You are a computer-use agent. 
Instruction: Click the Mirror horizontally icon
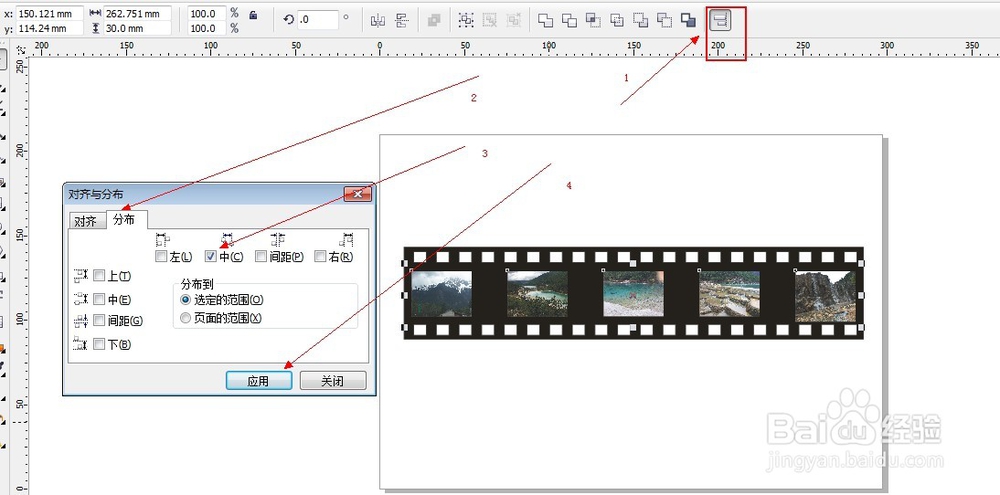378,20
